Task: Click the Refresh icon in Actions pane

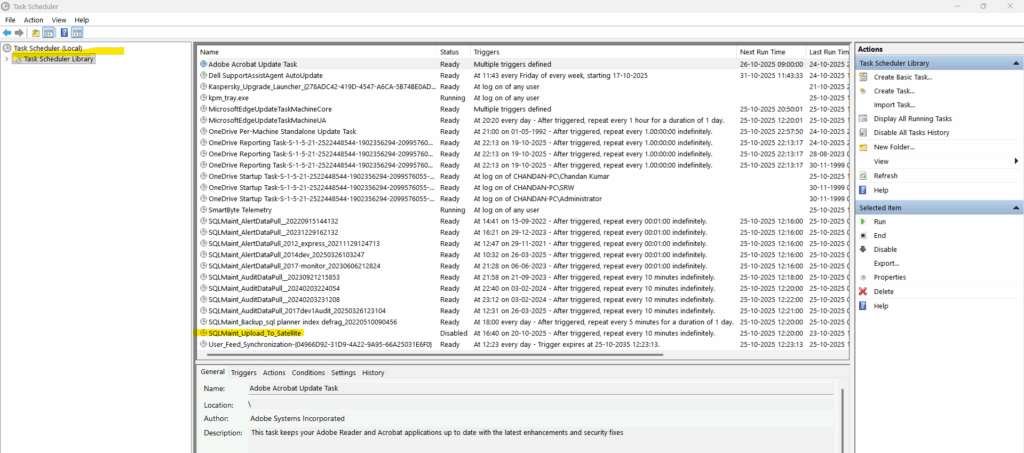Action: point(863,175)
